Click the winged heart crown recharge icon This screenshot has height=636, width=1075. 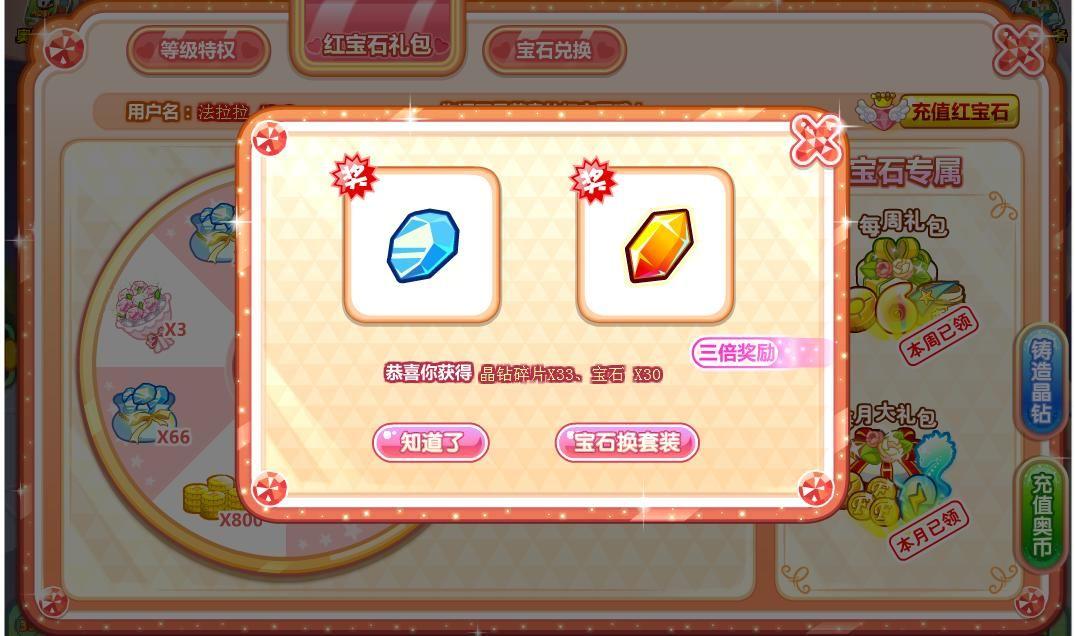879,111
